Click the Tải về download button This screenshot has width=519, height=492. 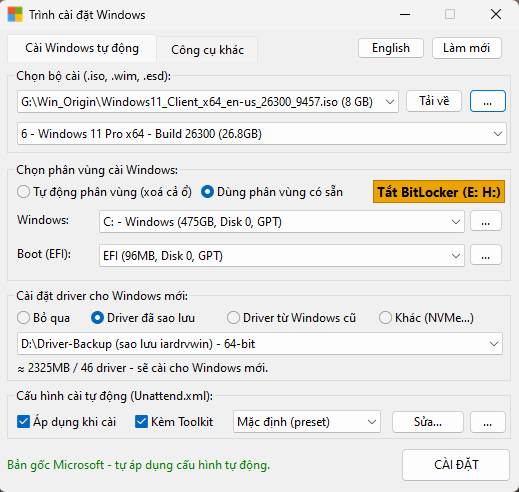[x=434, y=101]
